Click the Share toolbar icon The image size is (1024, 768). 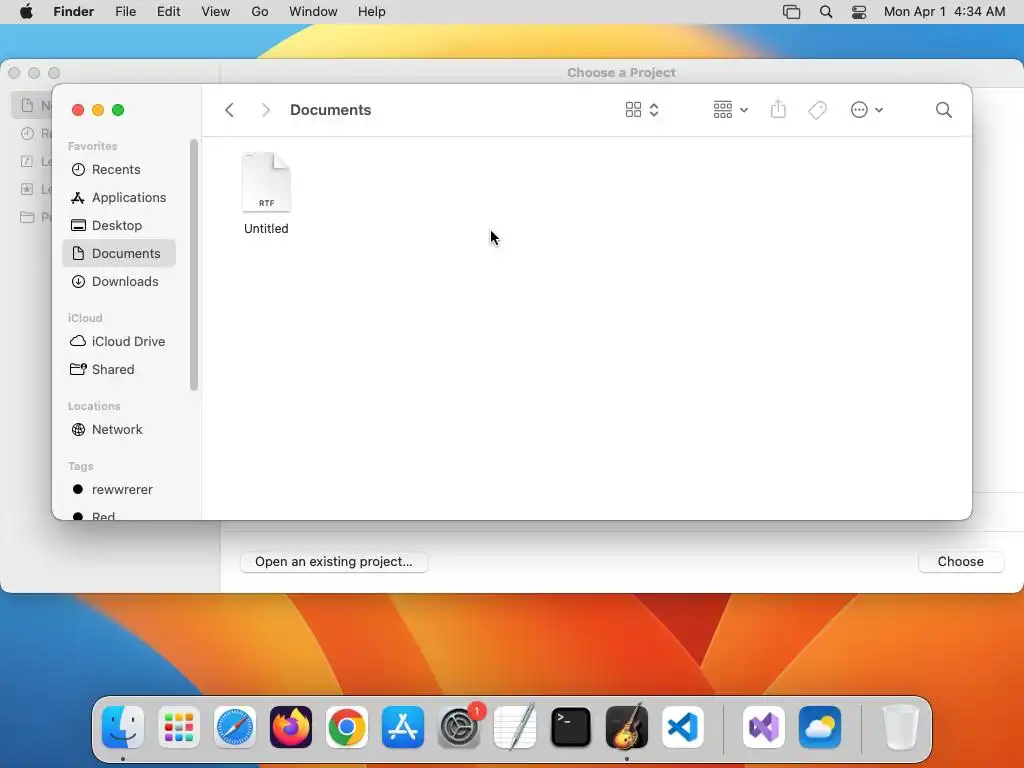[778, 109]
